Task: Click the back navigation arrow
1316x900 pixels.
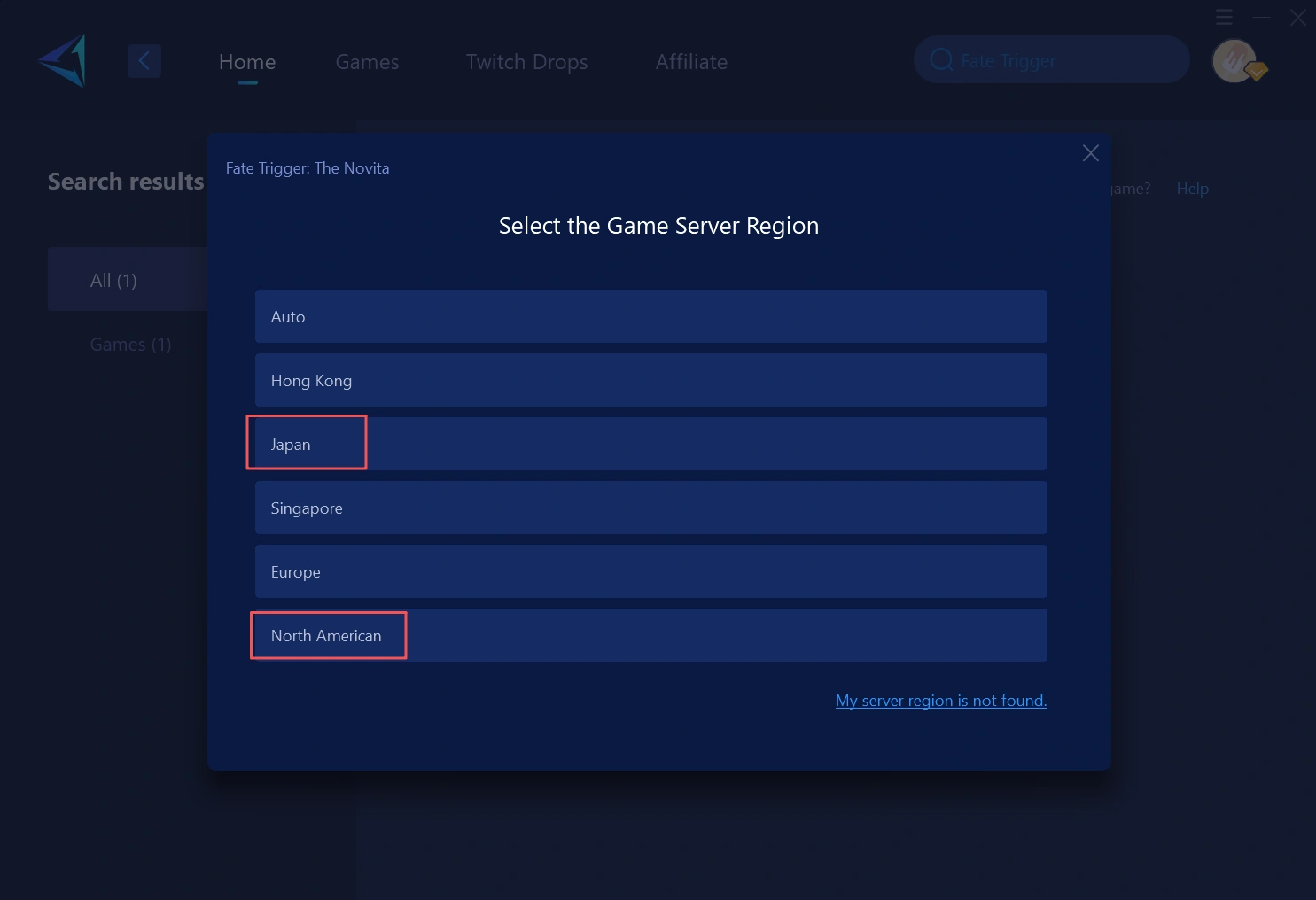Action: 144,60
